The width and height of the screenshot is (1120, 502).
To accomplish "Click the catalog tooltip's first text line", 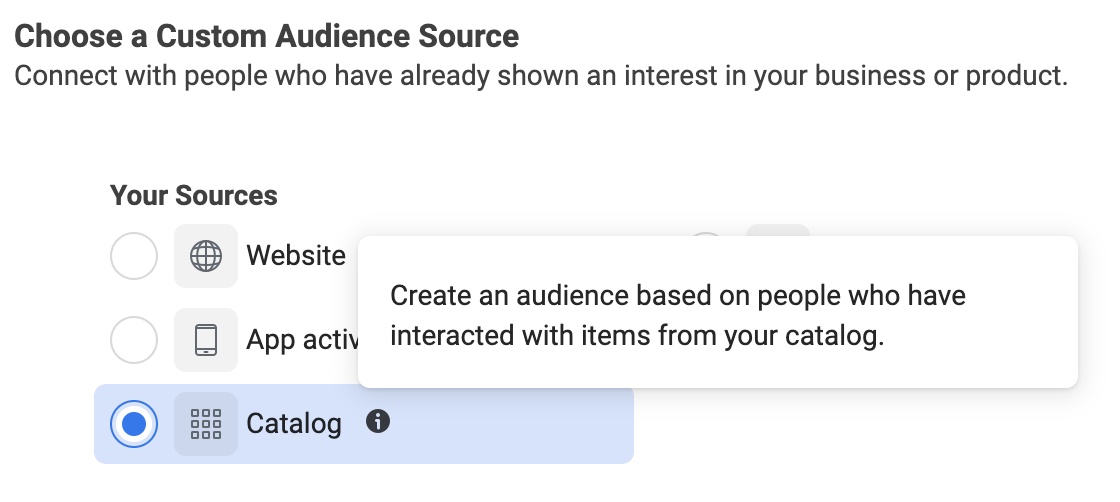I will [678, 296].
